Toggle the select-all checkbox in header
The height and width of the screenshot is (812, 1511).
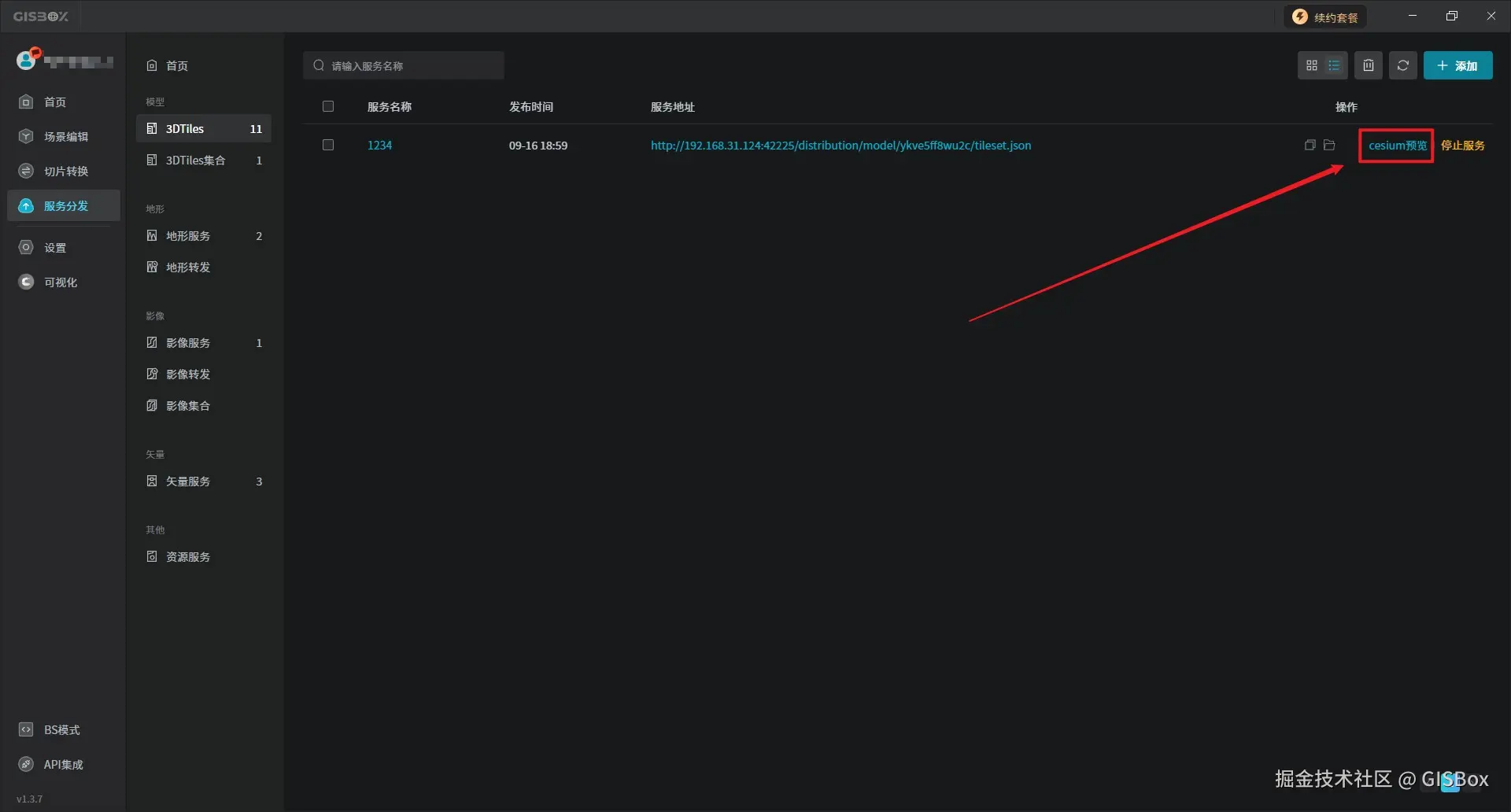(328, 107)
